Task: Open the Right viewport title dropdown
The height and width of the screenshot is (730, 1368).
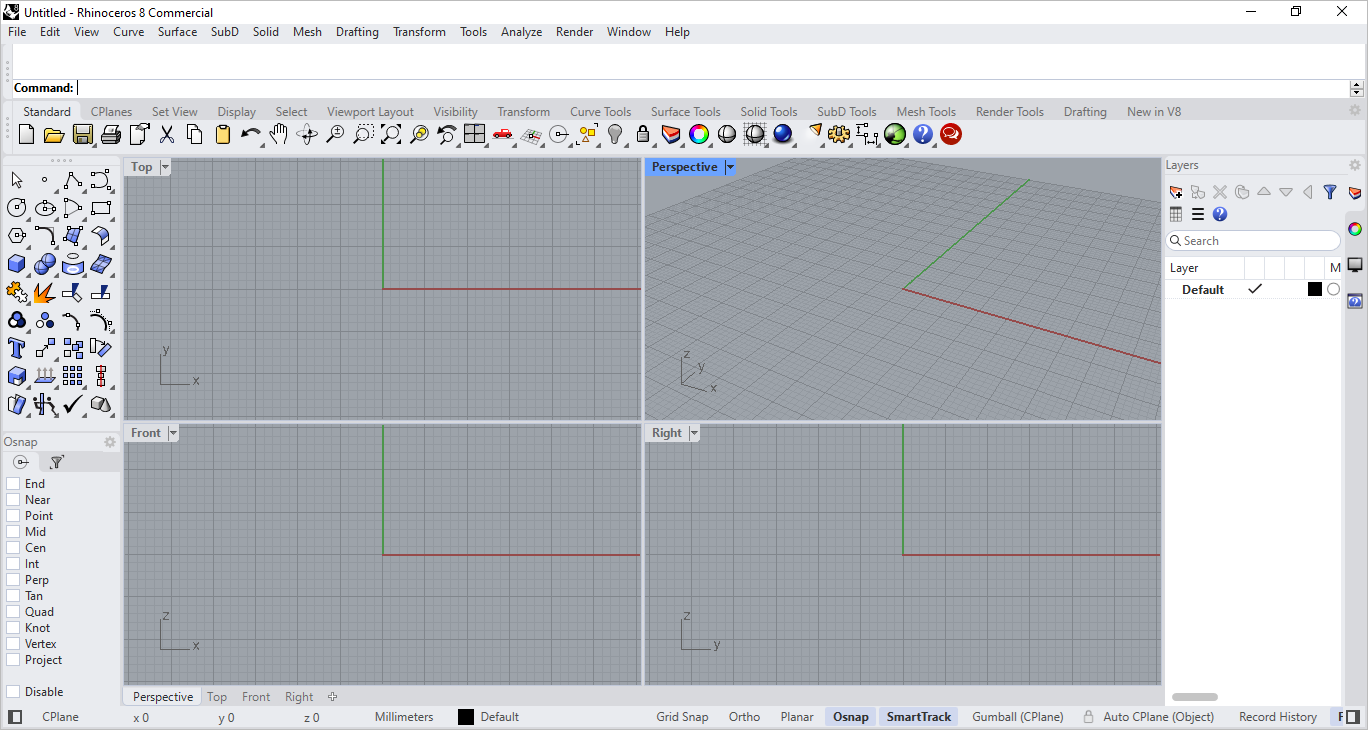Action: [x=693, y=433]
